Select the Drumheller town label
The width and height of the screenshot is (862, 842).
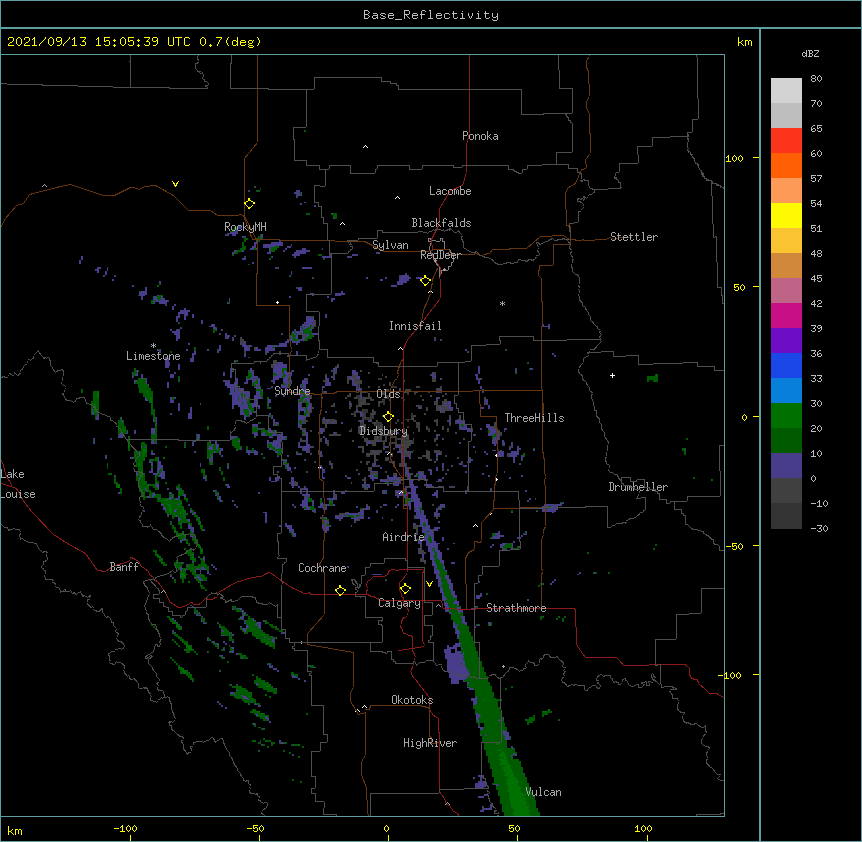(x=638, y=487)
